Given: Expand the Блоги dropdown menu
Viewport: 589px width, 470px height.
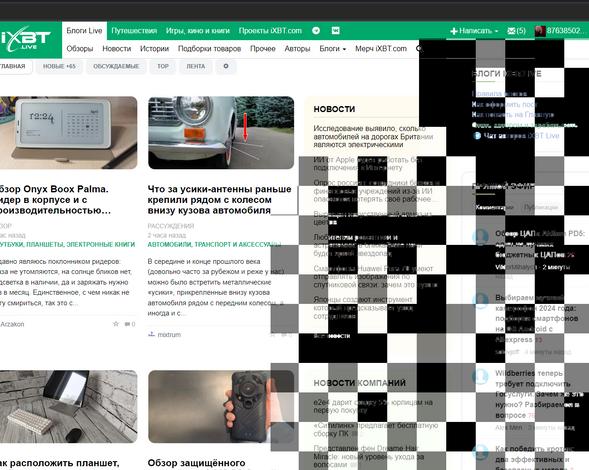Looking at the screenshot, I should coord(332,49).
